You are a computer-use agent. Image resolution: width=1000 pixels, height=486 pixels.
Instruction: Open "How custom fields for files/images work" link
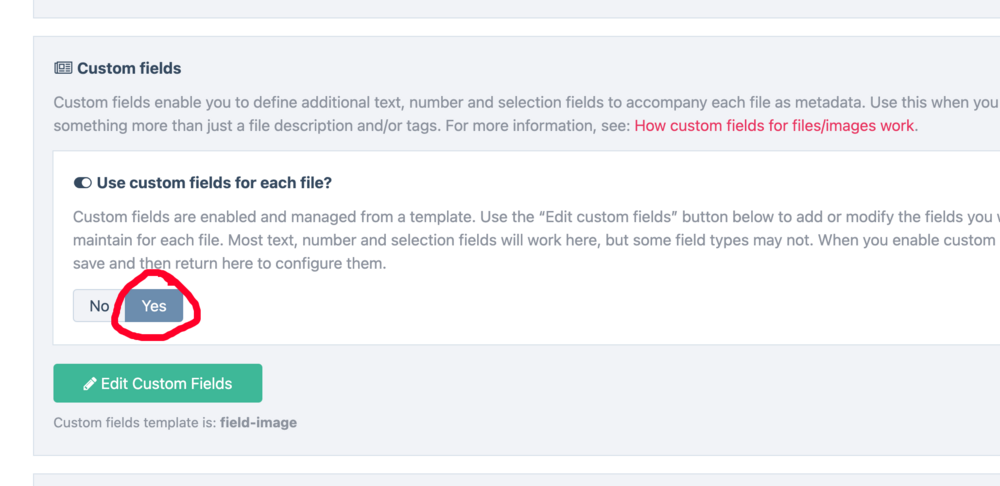pyautogui.click(x=774, y=126)
